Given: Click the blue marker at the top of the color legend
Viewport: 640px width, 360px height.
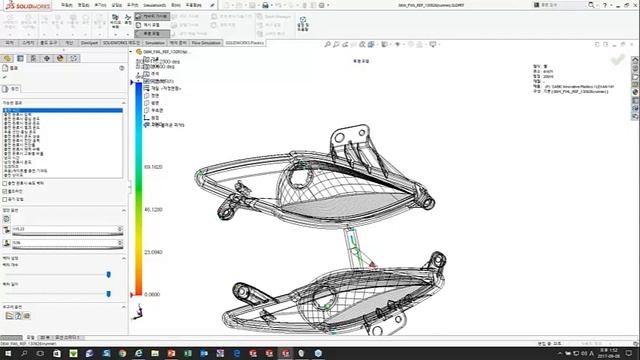Looking at the screenshot, I should (x=132, y=82).
